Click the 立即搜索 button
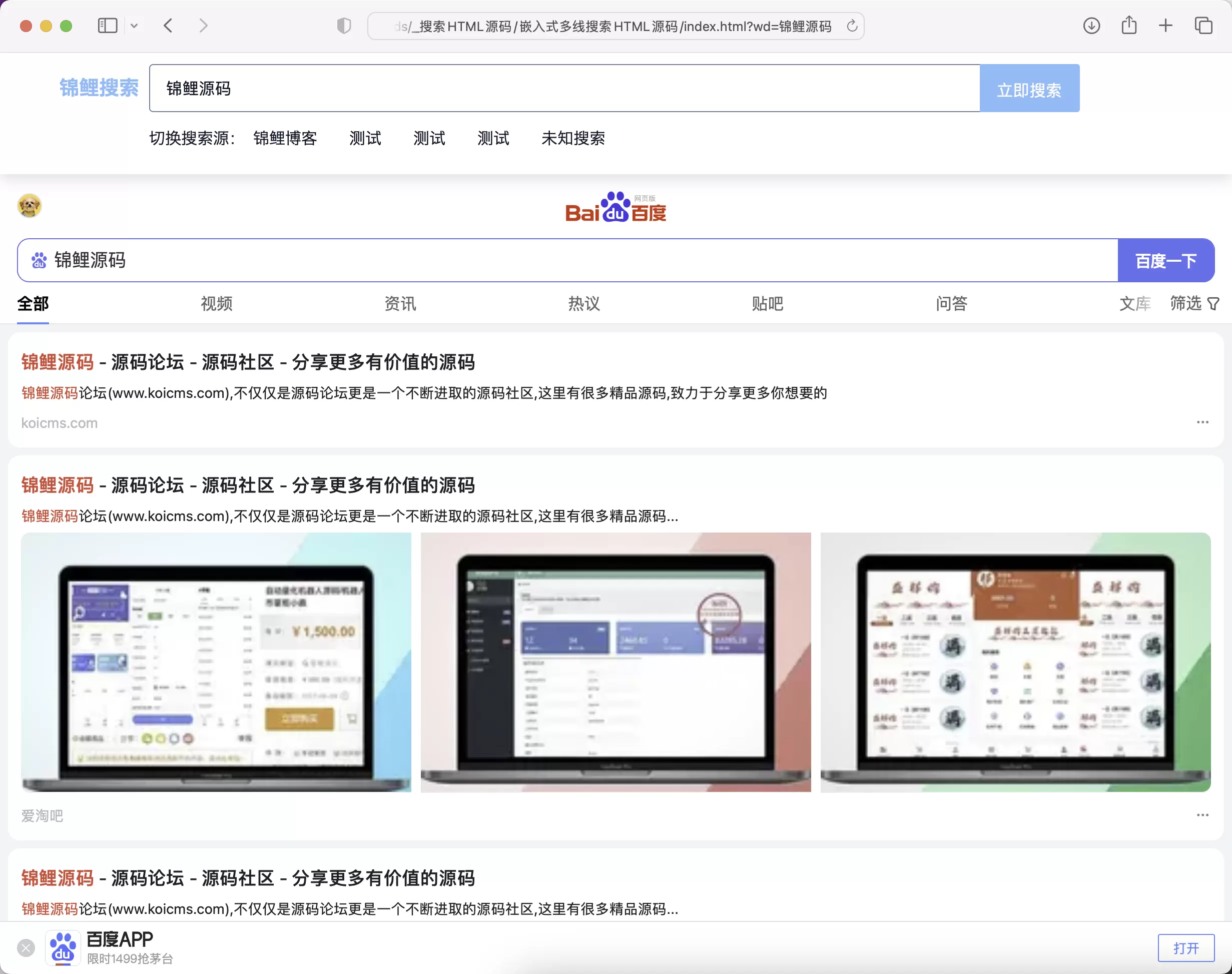This screenshot has width=1232, height=974. [x=1030, y=88]
